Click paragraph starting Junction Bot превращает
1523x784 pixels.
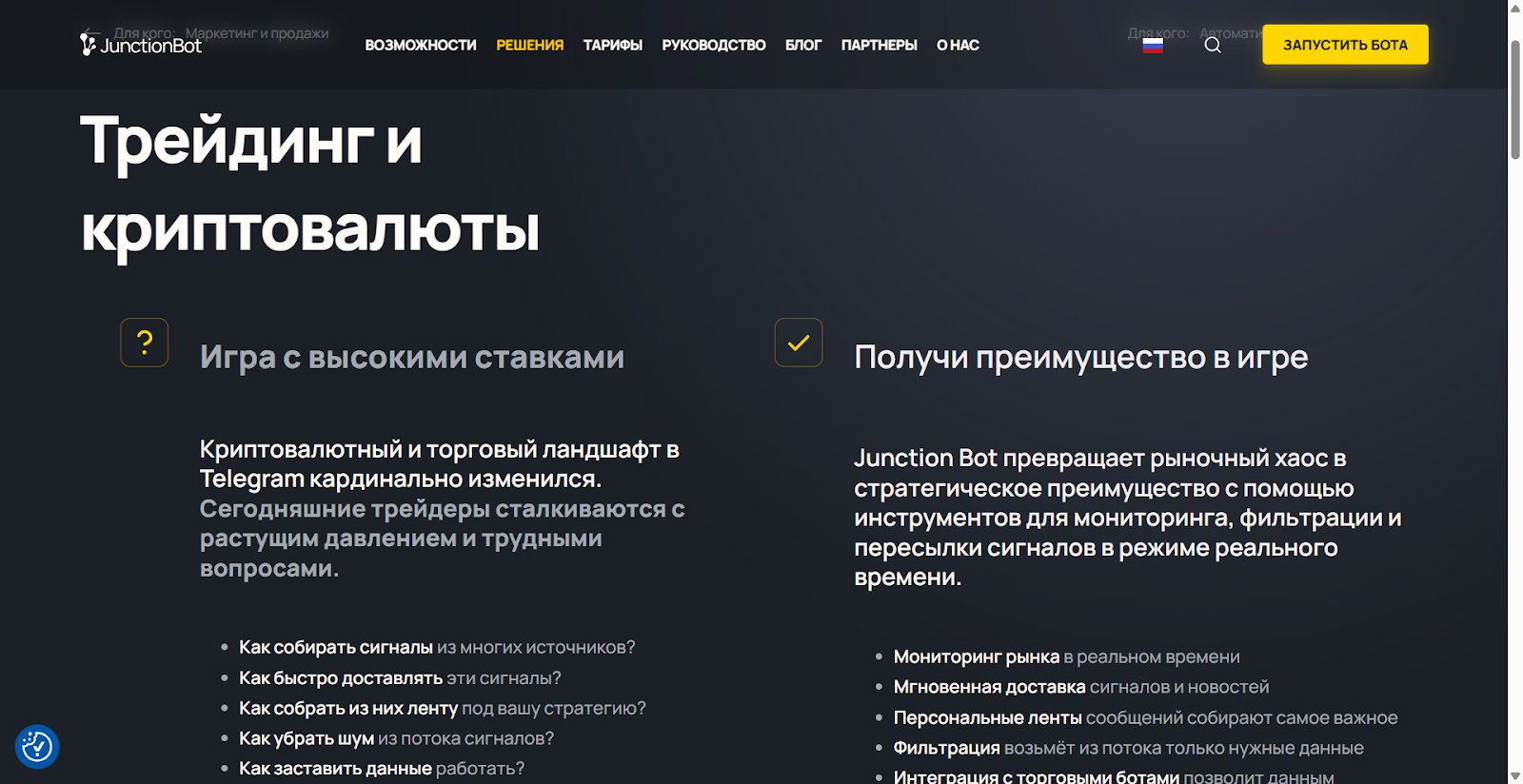pos(1128,518)
